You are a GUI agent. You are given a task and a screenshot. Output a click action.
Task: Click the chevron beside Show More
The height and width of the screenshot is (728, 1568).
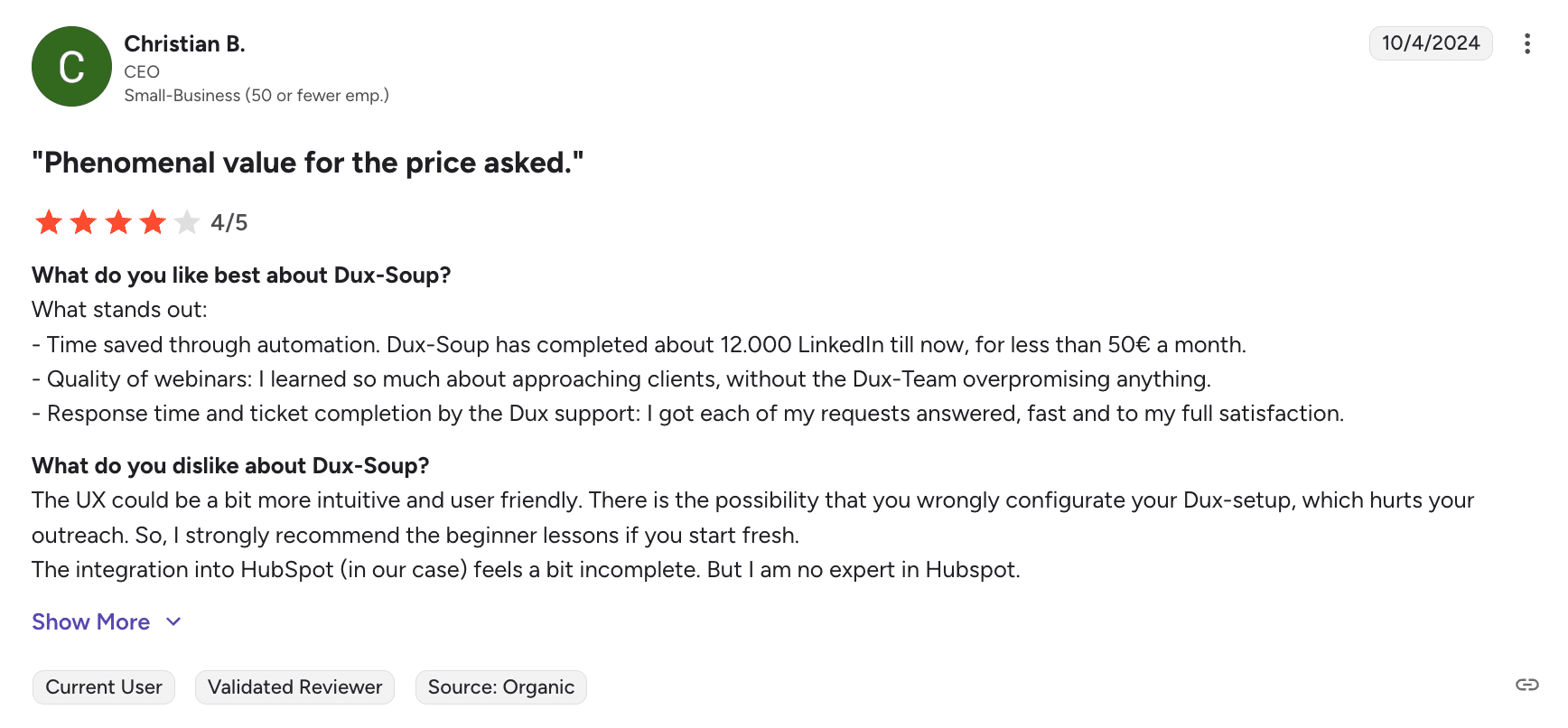point(173,621)
